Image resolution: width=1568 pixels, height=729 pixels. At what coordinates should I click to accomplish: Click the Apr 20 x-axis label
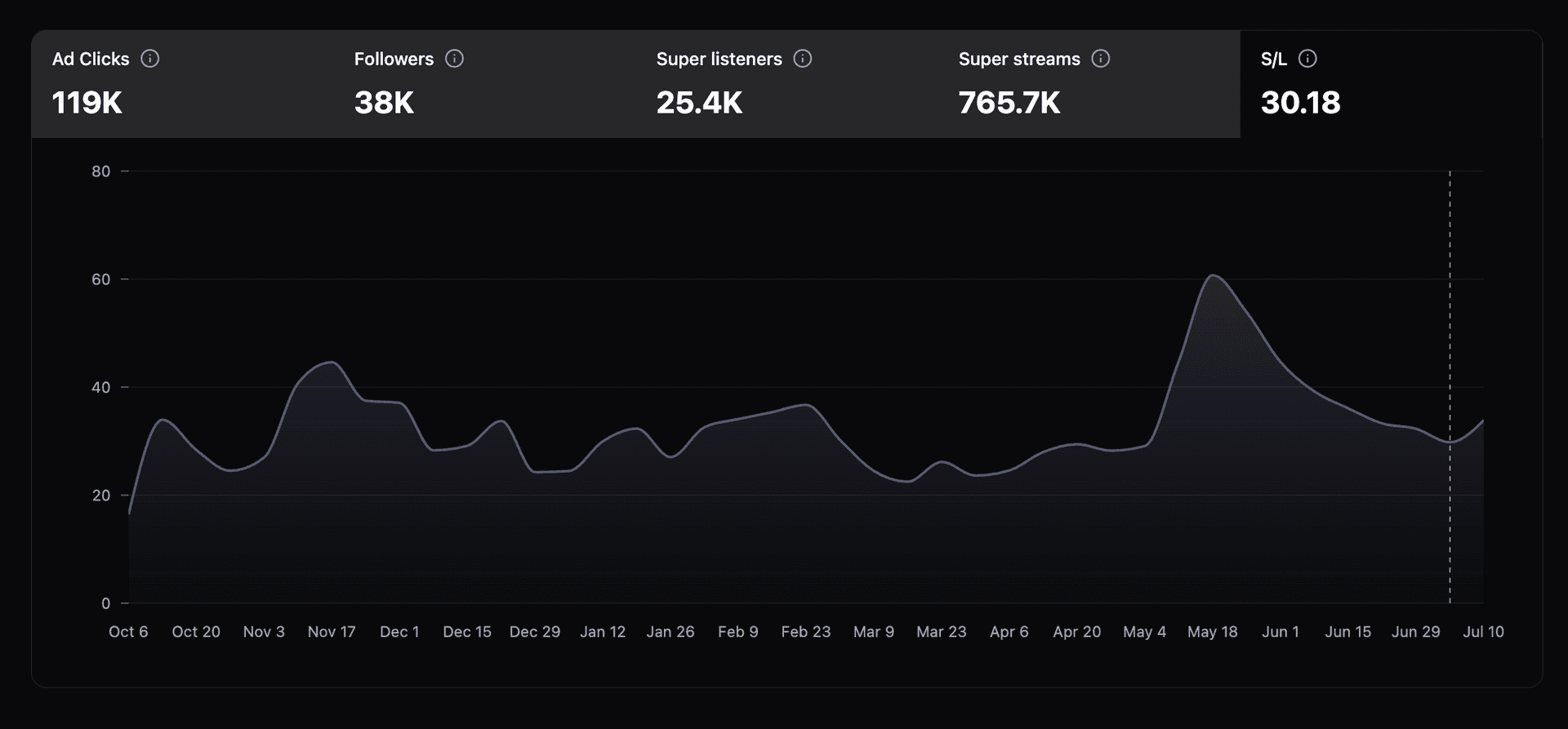click(1077, 632)
